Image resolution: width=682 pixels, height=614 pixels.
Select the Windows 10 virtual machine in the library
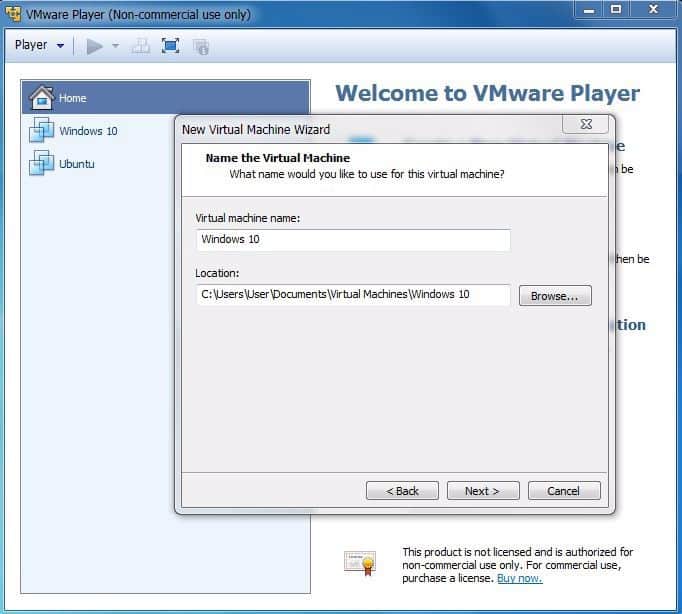pyautogui.click(x=88, y=131)
